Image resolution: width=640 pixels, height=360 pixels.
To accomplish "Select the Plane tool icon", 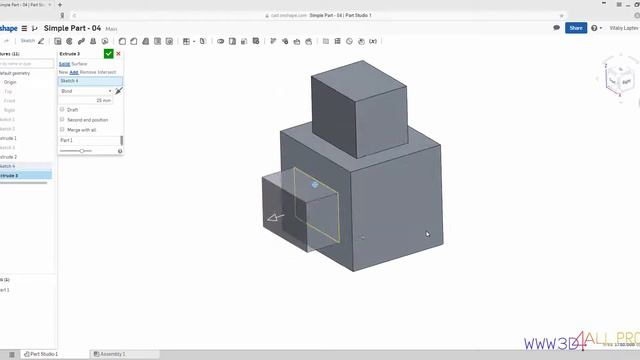I will coord(326,41).
